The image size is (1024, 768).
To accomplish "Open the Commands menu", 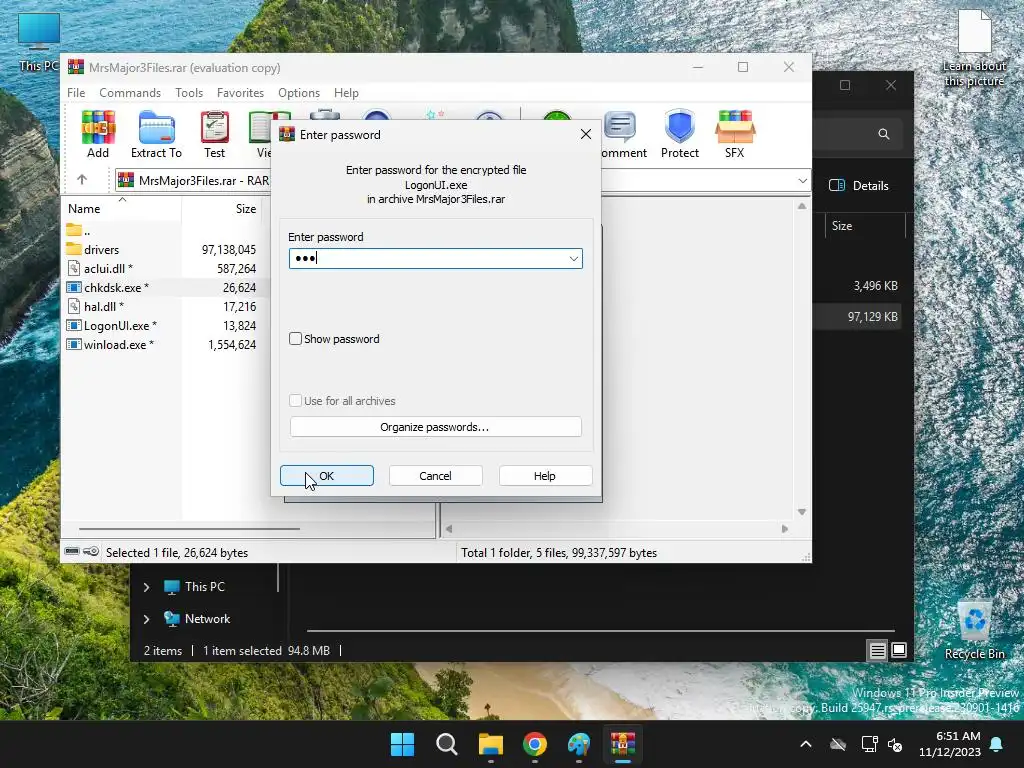I will coord(130,93).
